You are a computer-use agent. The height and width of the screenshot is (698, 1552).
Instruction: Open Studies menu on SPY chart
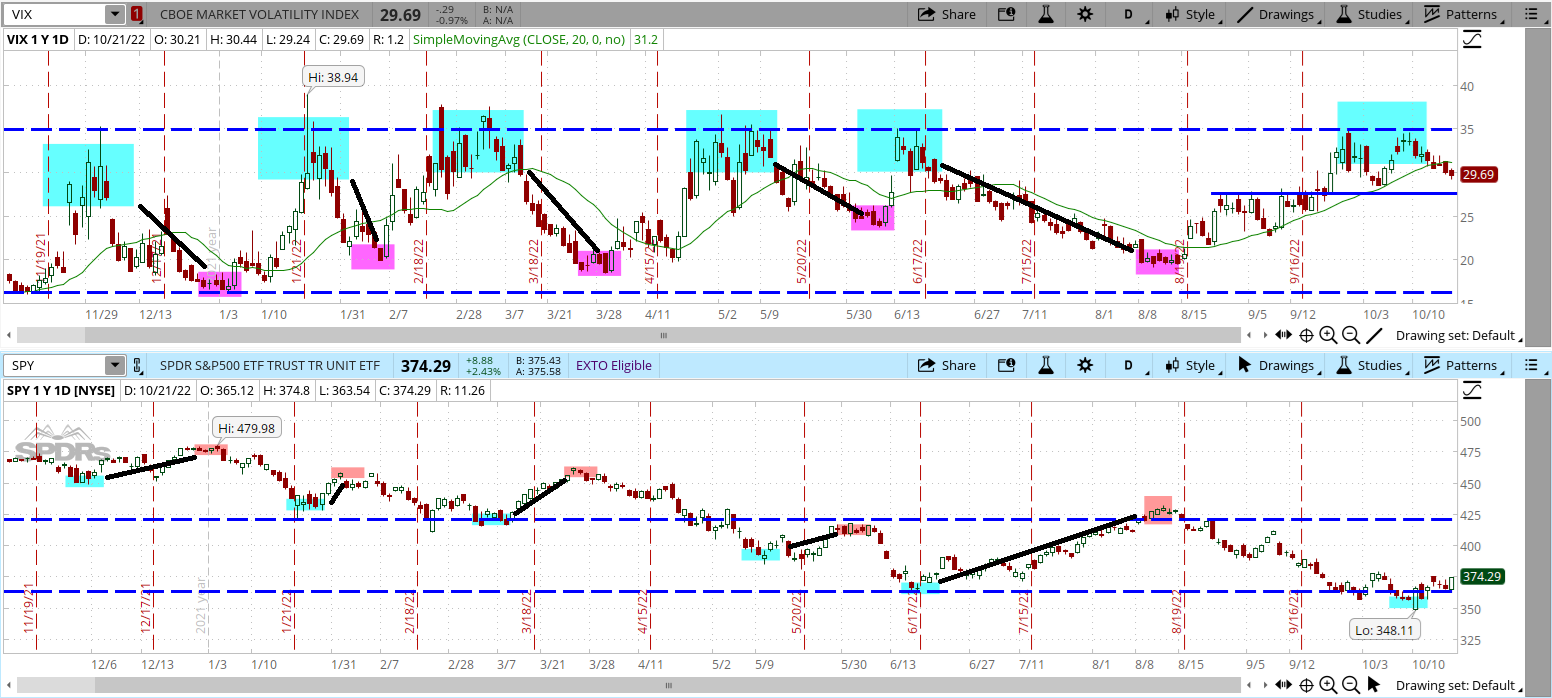pyautogui.click(x=1368, y=365)
